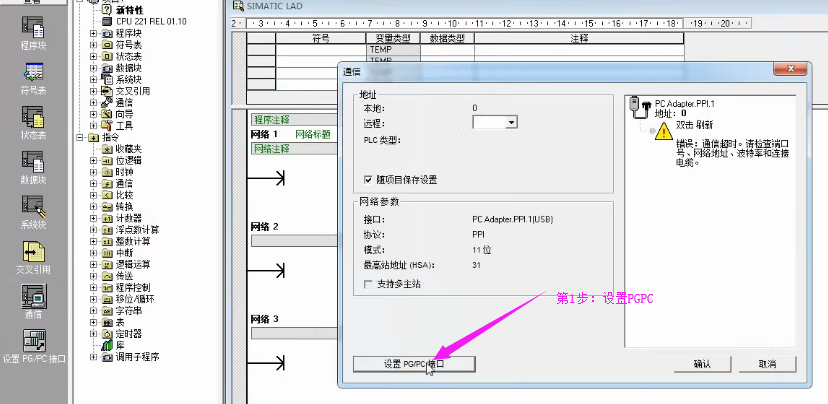828x404 pixels.
Task: Click the 网络 1 label
Action: pos(264,135)
